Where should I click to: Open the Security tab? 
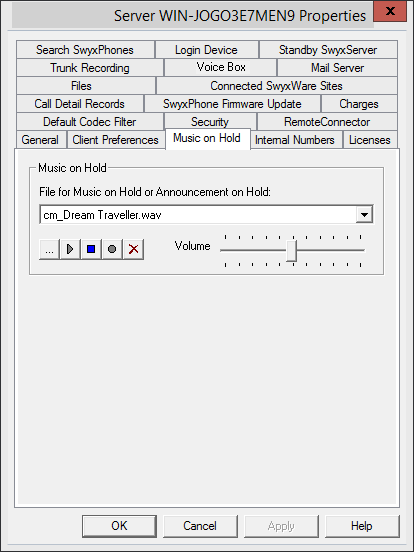click(x=210, y=122)
